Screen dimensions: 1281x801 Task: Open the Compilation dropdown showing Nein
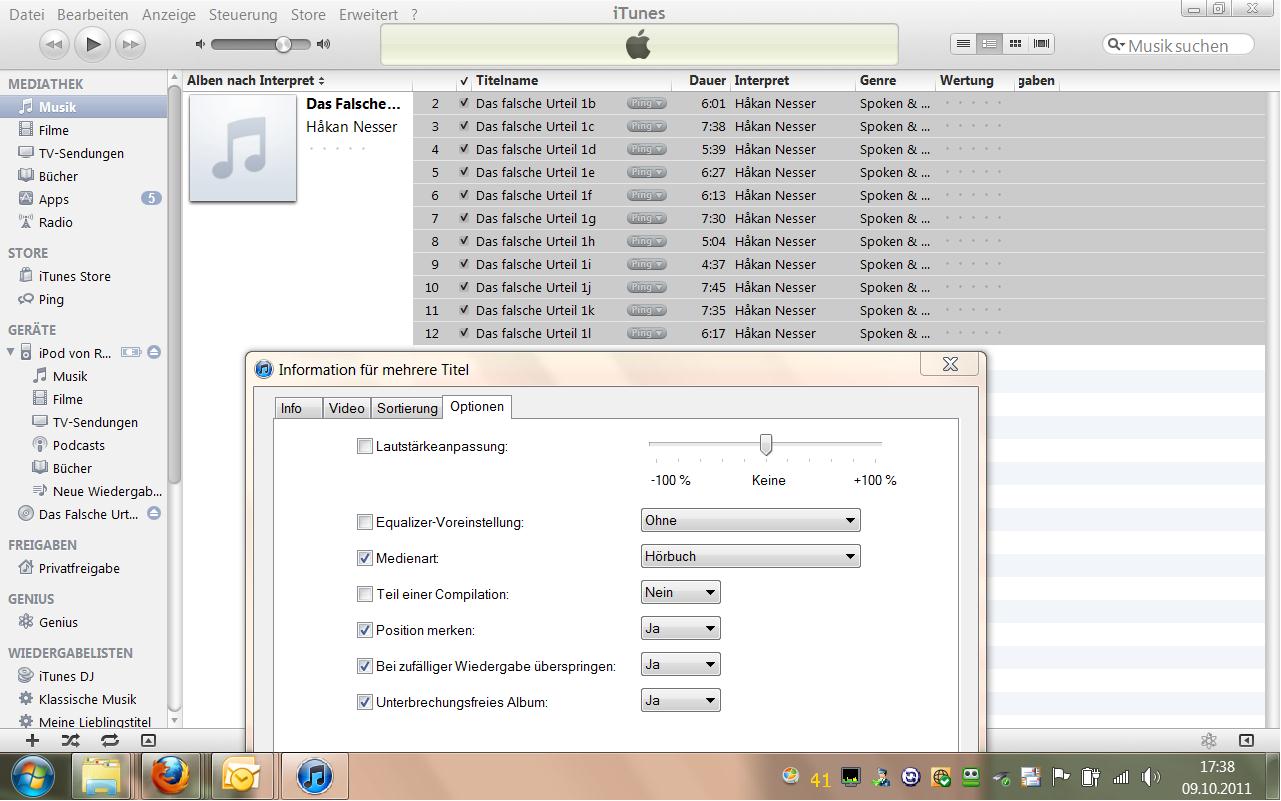[x=680, y=592]
